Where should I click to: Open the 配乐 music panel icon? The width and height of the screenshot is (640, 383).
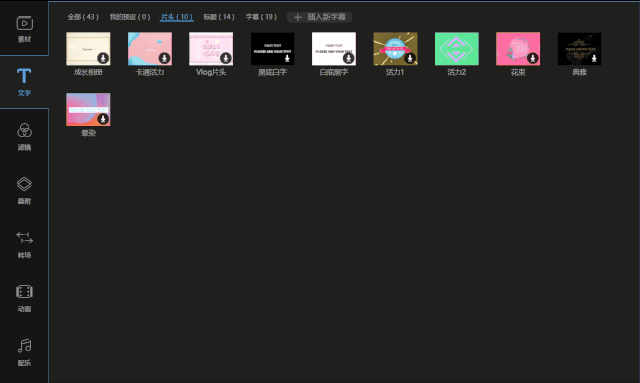coord(24,352)
